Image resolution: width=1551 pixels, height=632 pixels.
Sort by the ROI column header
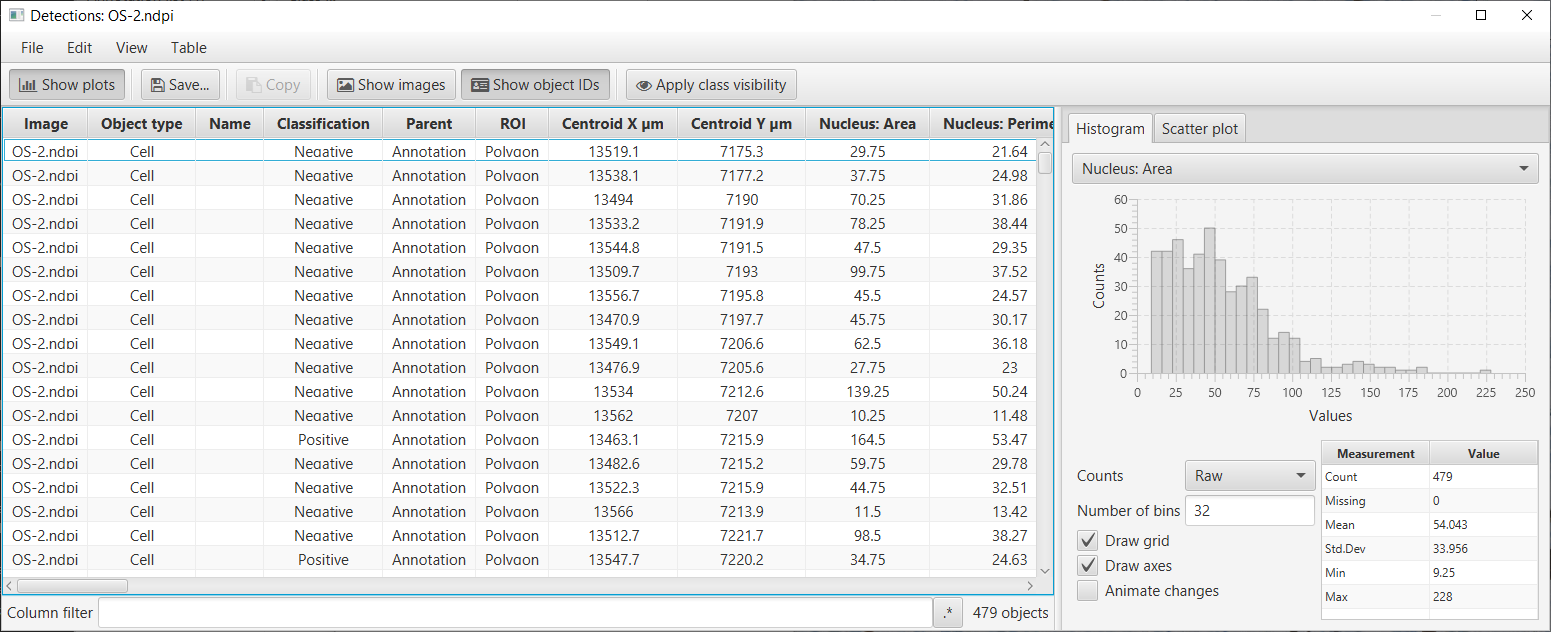tap(512, 124)
